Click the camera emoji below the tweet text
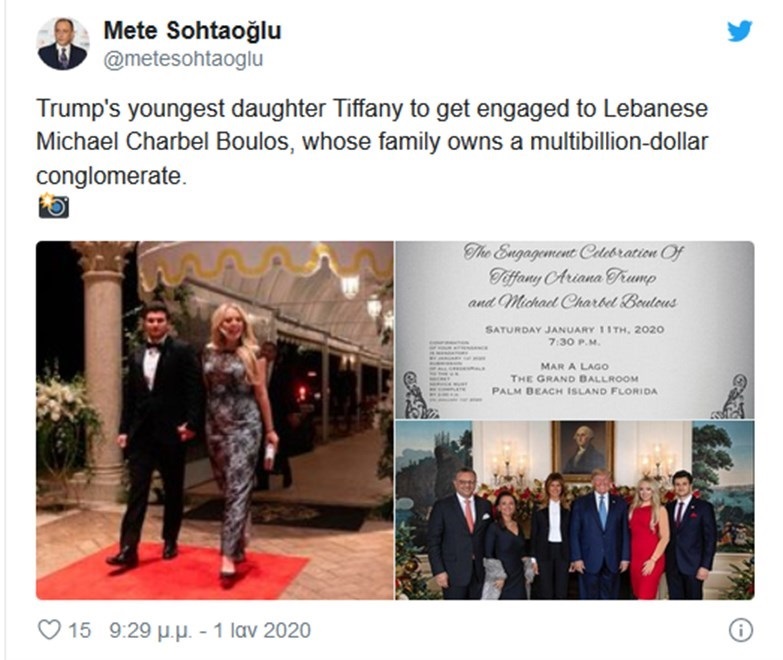The image size is (783, 660). point(53,206)
